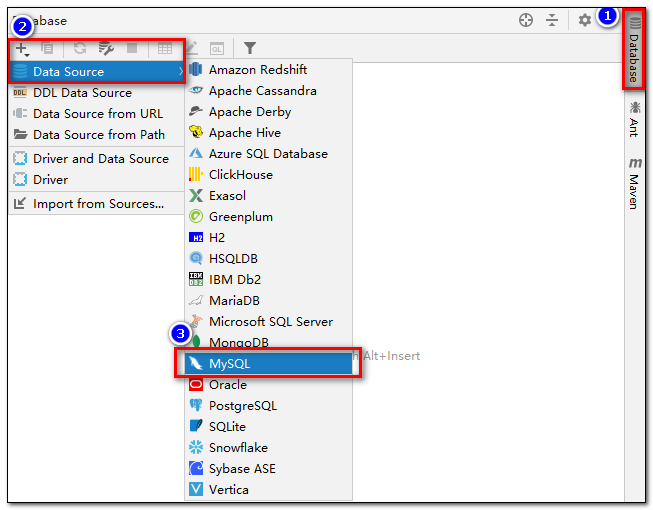Click the Apache Hive bee icon

click(196, 132)
